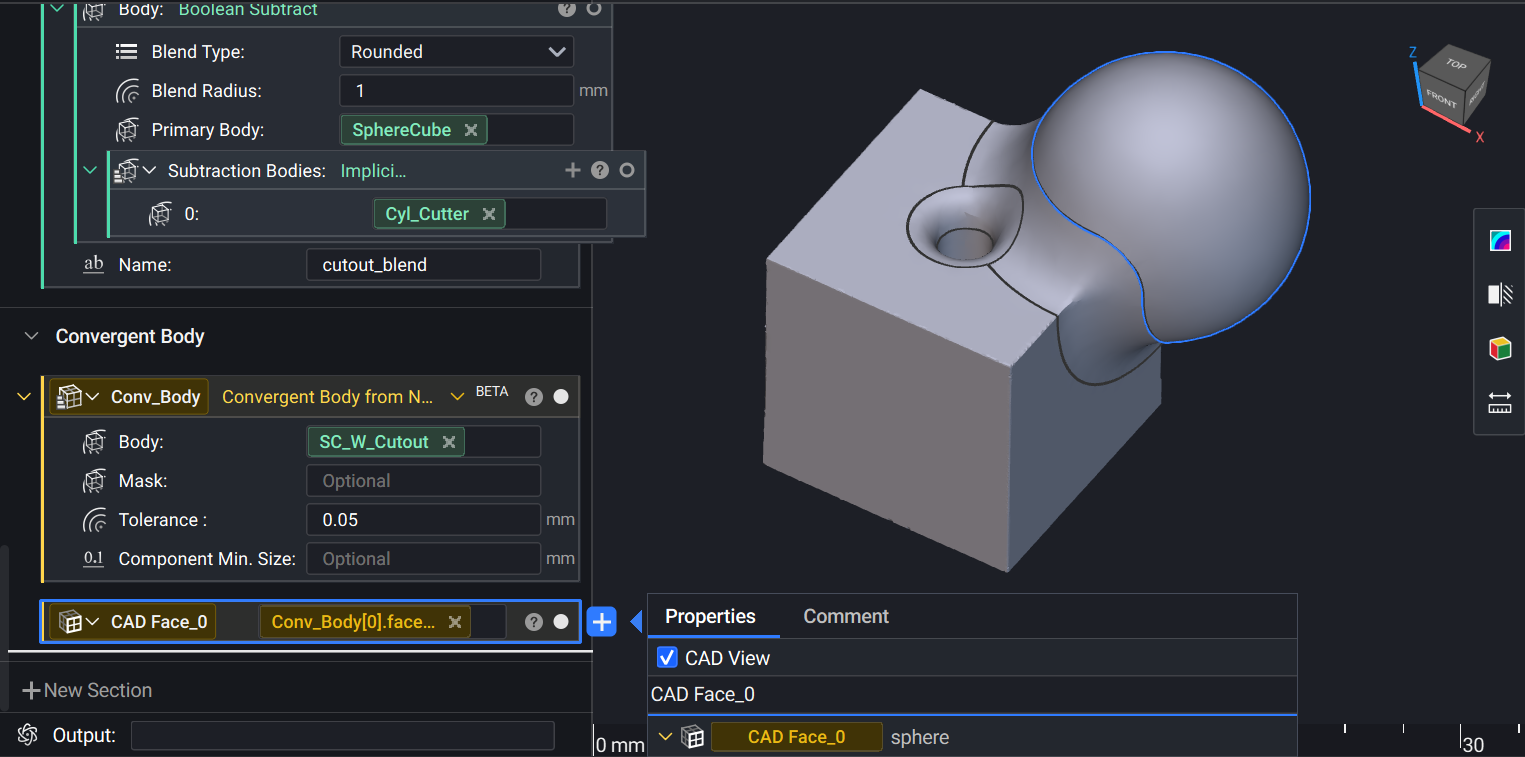Click the Boolean Subtract function label
Screen dimensions: 1525x757
tap(248, 9)
